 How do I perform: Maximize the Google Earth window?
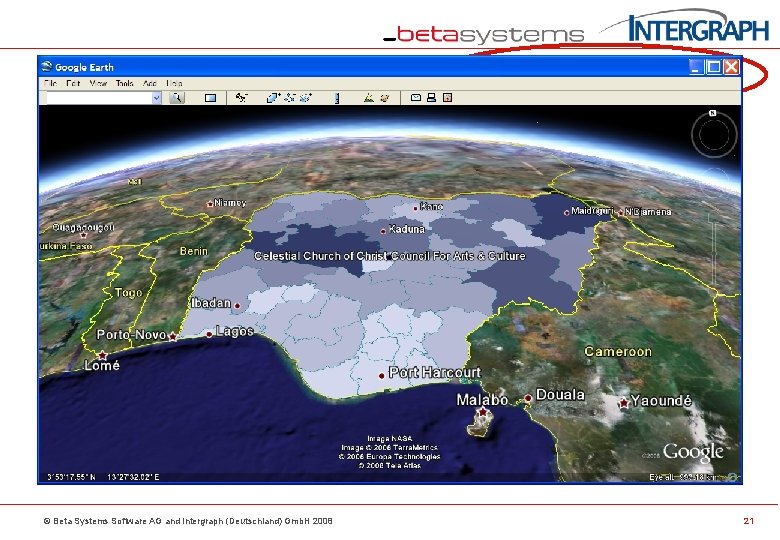coord(713,67)
